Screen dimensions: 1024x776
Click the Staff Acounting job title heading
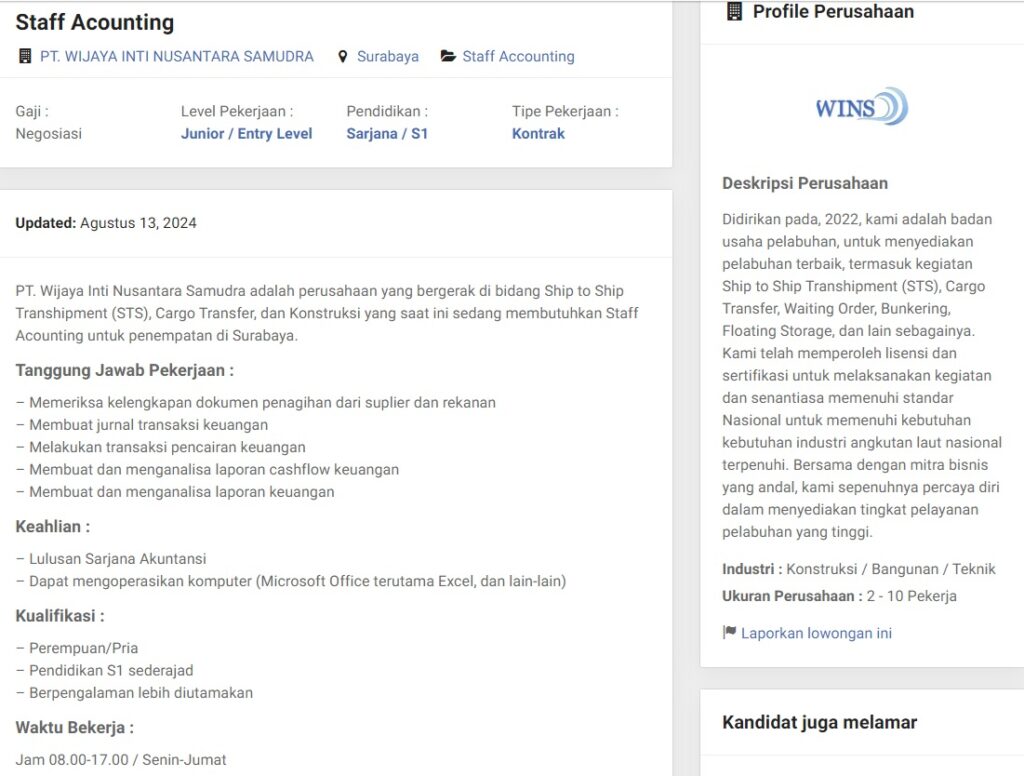pyautogui.click(x=95, y=22)
